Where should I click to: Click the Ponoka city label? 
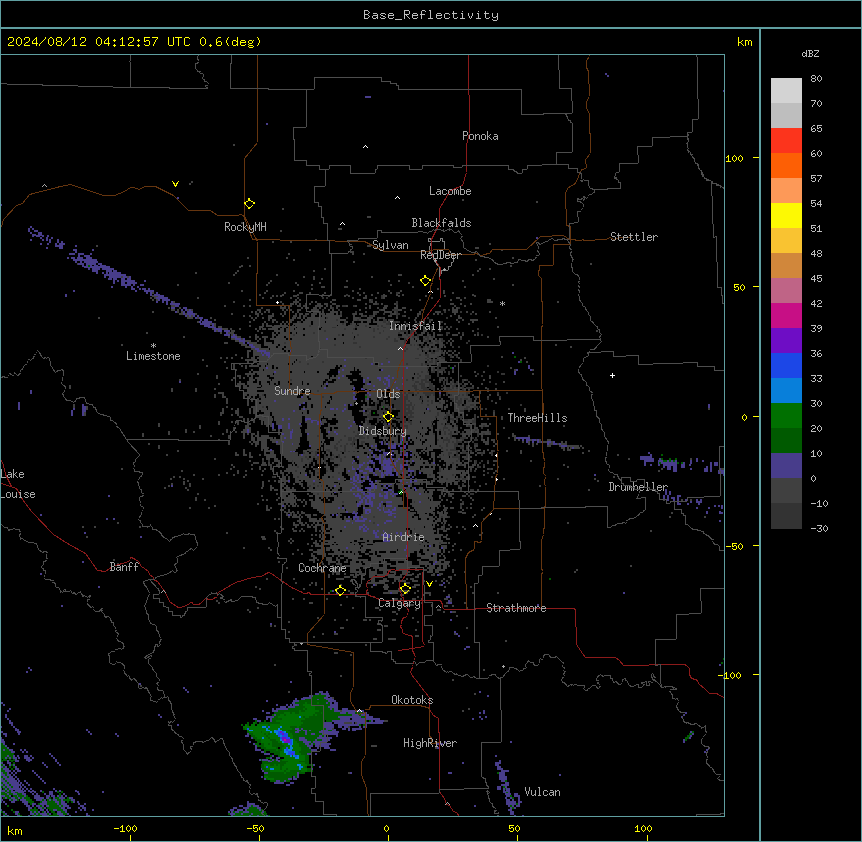(x=480, y=136)
